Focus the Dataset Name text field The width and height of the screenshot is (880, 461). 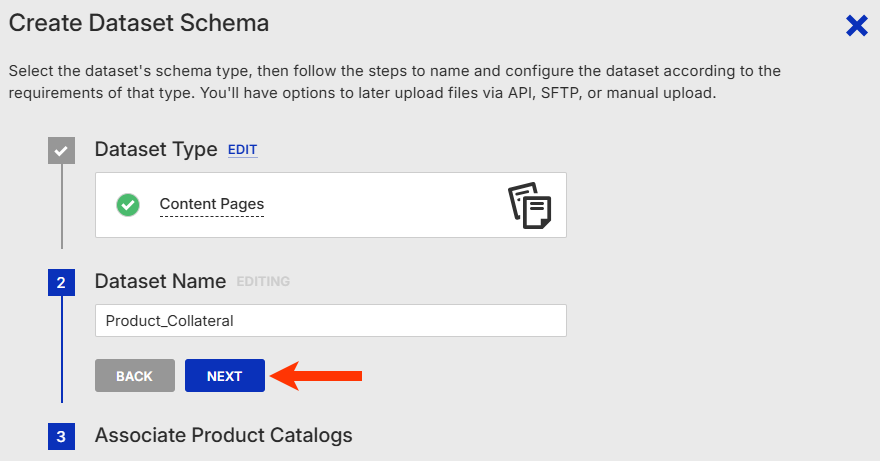tap(330, 321)
